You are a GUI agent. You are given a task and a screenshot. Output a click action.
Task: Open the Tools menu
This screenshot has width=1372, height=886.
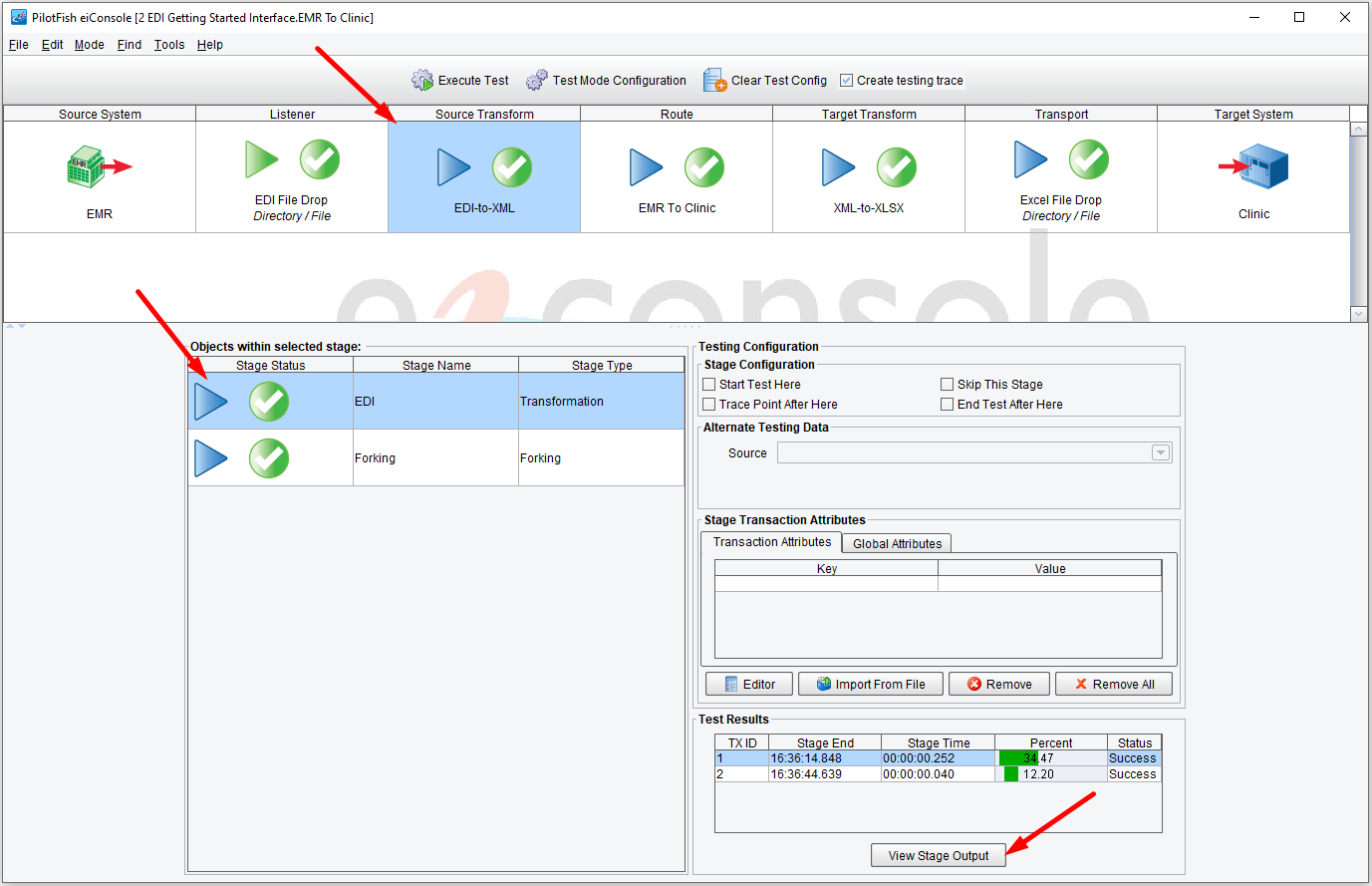pos(169,45)
